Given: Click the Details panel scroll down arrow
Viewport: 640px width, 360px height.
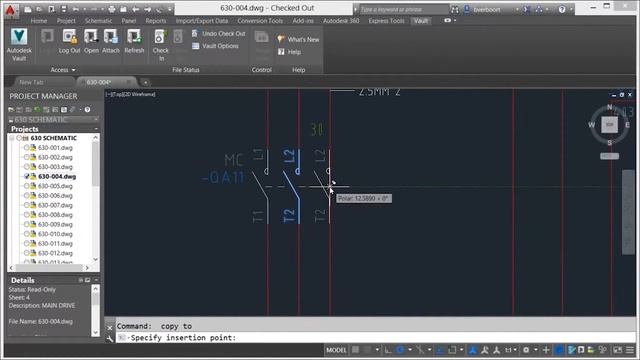Looking at the screenshot, I should pyautogui.click(x=96, y=333).
